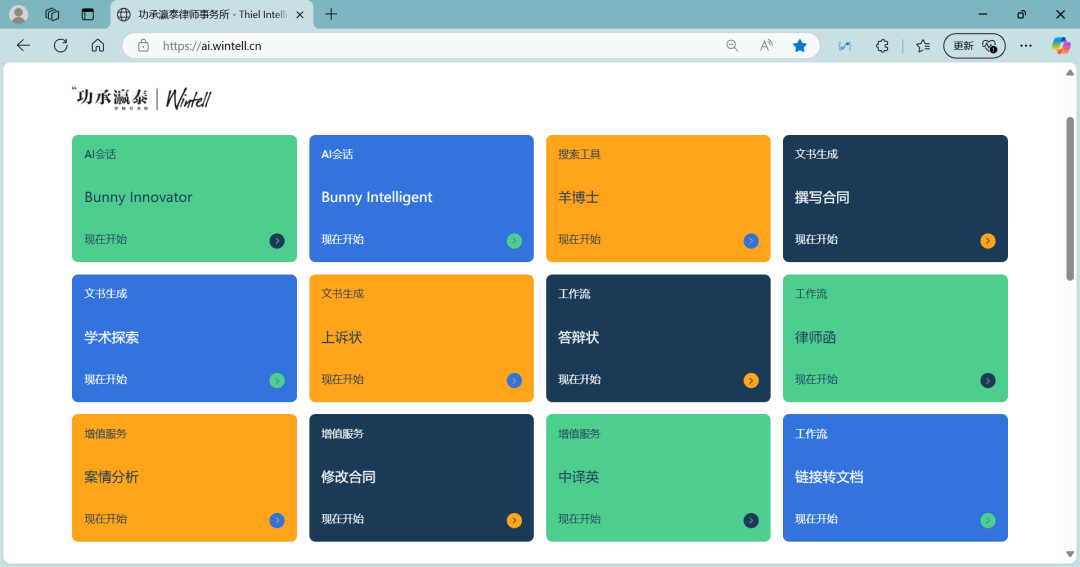Viewport: 1080px width, 567px height.
Task: Open the Copilot sidebar icon
Action: click(x=1060, y=45)
